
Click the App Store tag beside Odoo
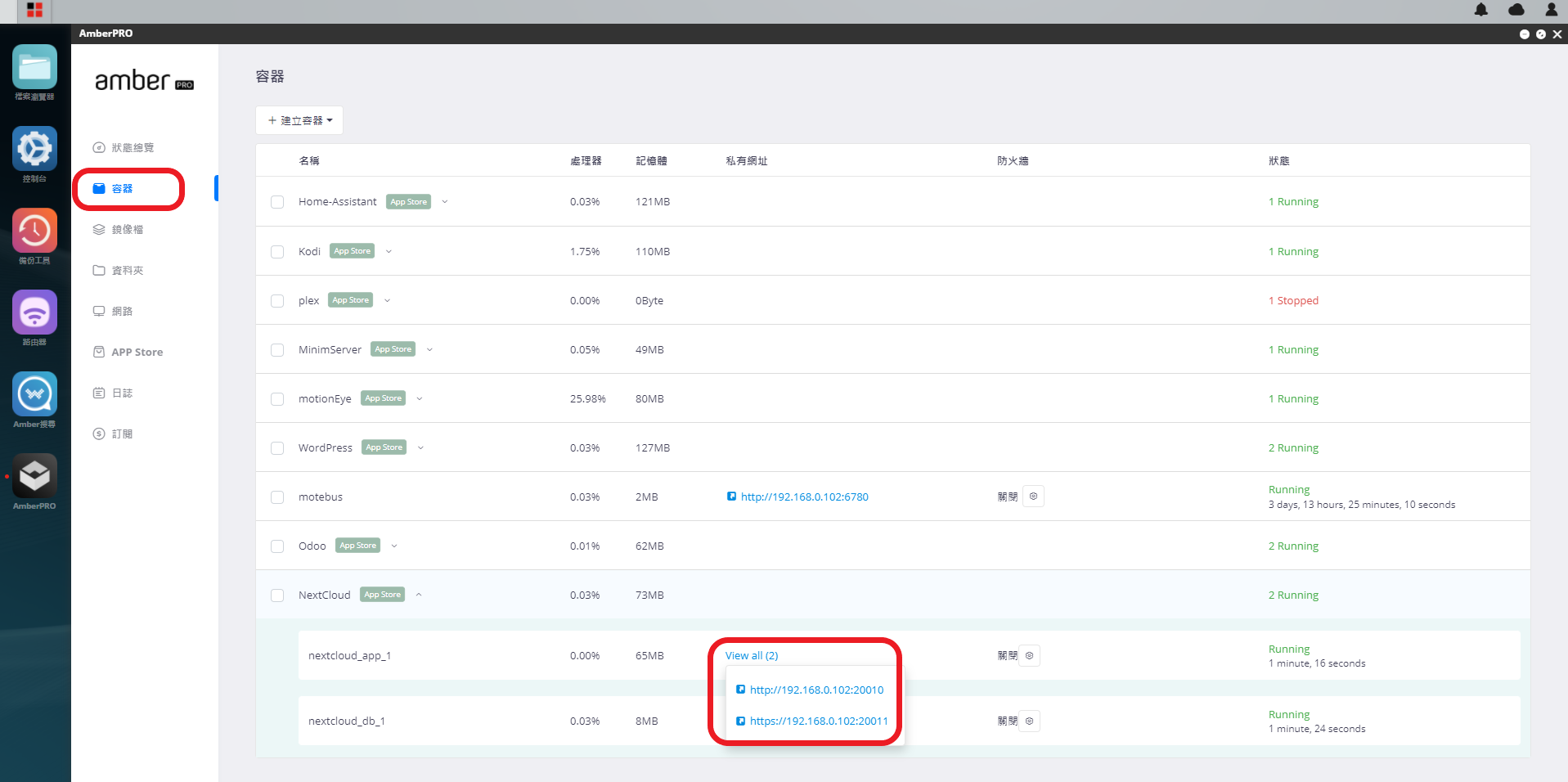pyautogui.click(x=358, y=546)
